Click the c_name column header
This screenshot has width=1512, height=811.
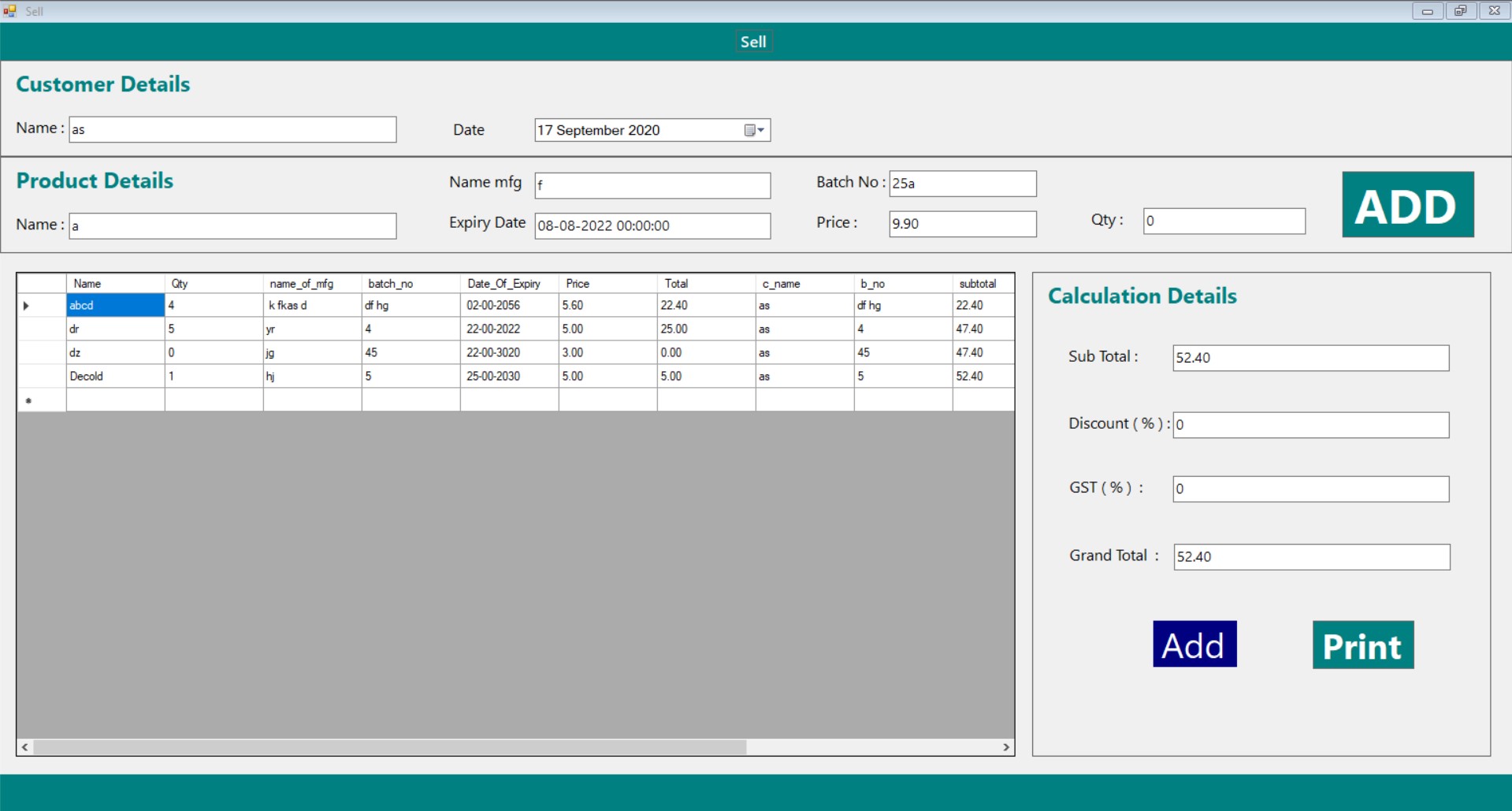(804, 284)
